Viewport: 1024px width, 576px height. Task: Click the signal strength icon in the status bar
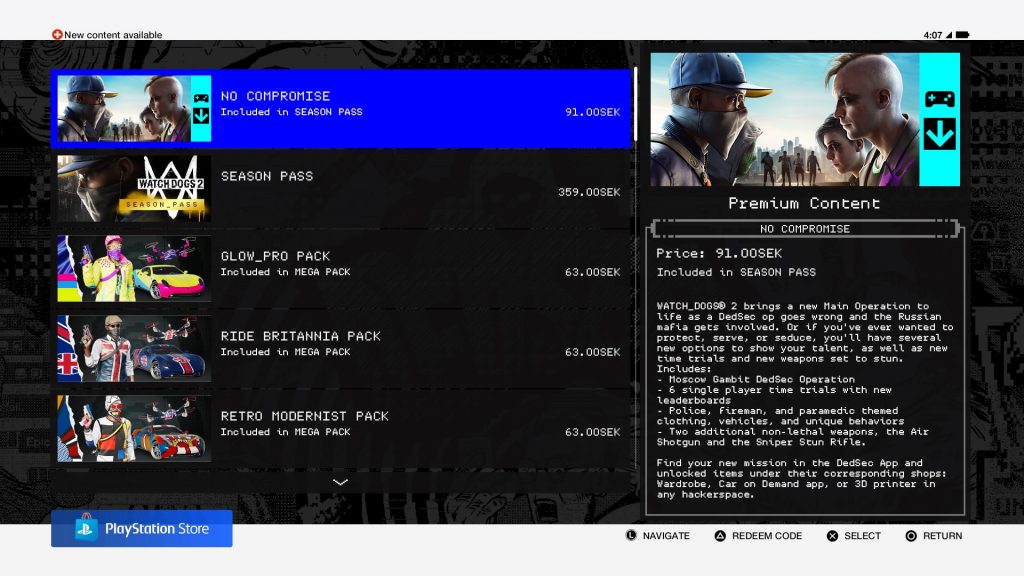(949, 35)
